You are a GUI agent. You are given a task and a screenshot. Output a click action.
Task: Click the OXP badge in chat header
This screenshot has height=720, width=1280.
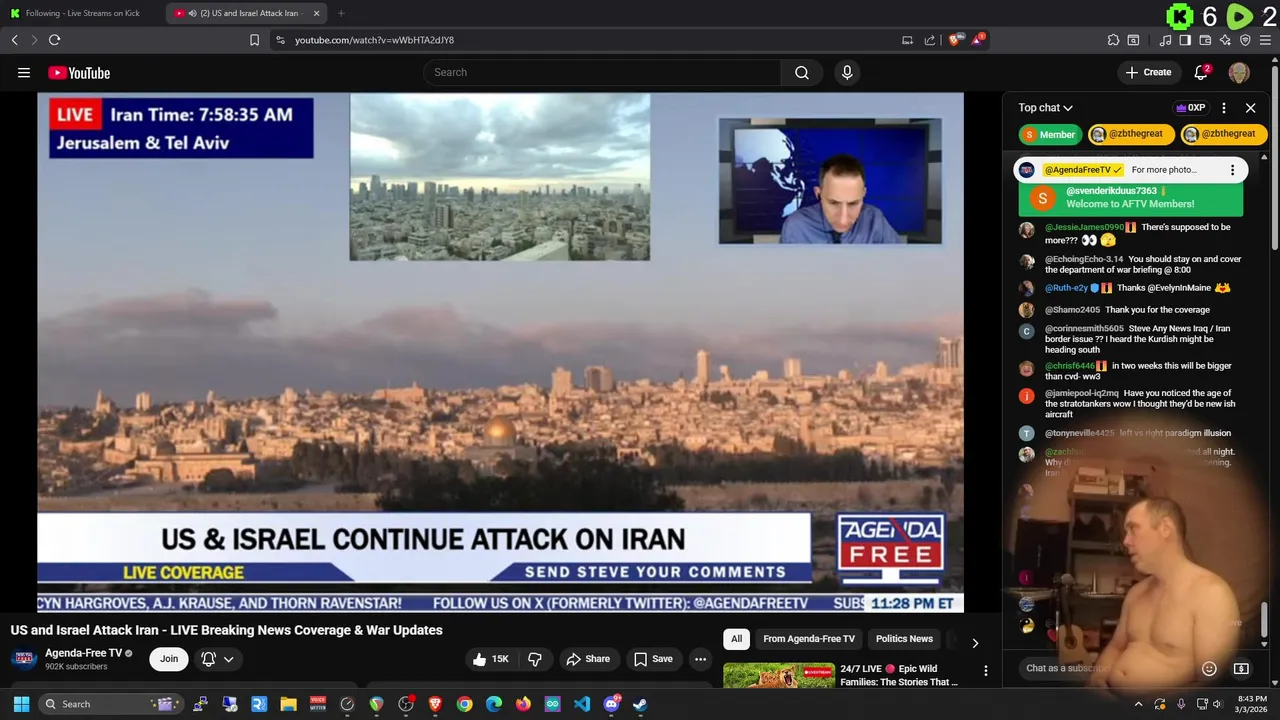[1190, 108]
